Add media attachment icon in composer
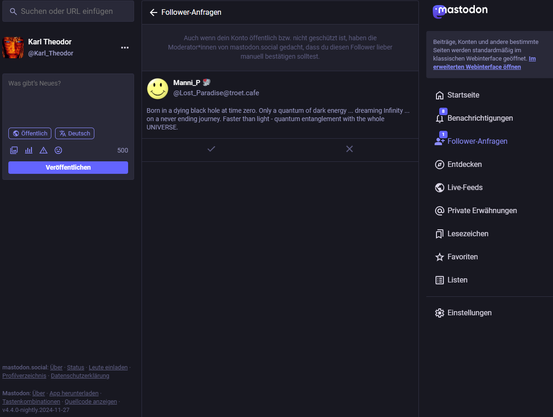The width and height of the screenshot is (553, 417). [14, 151]
